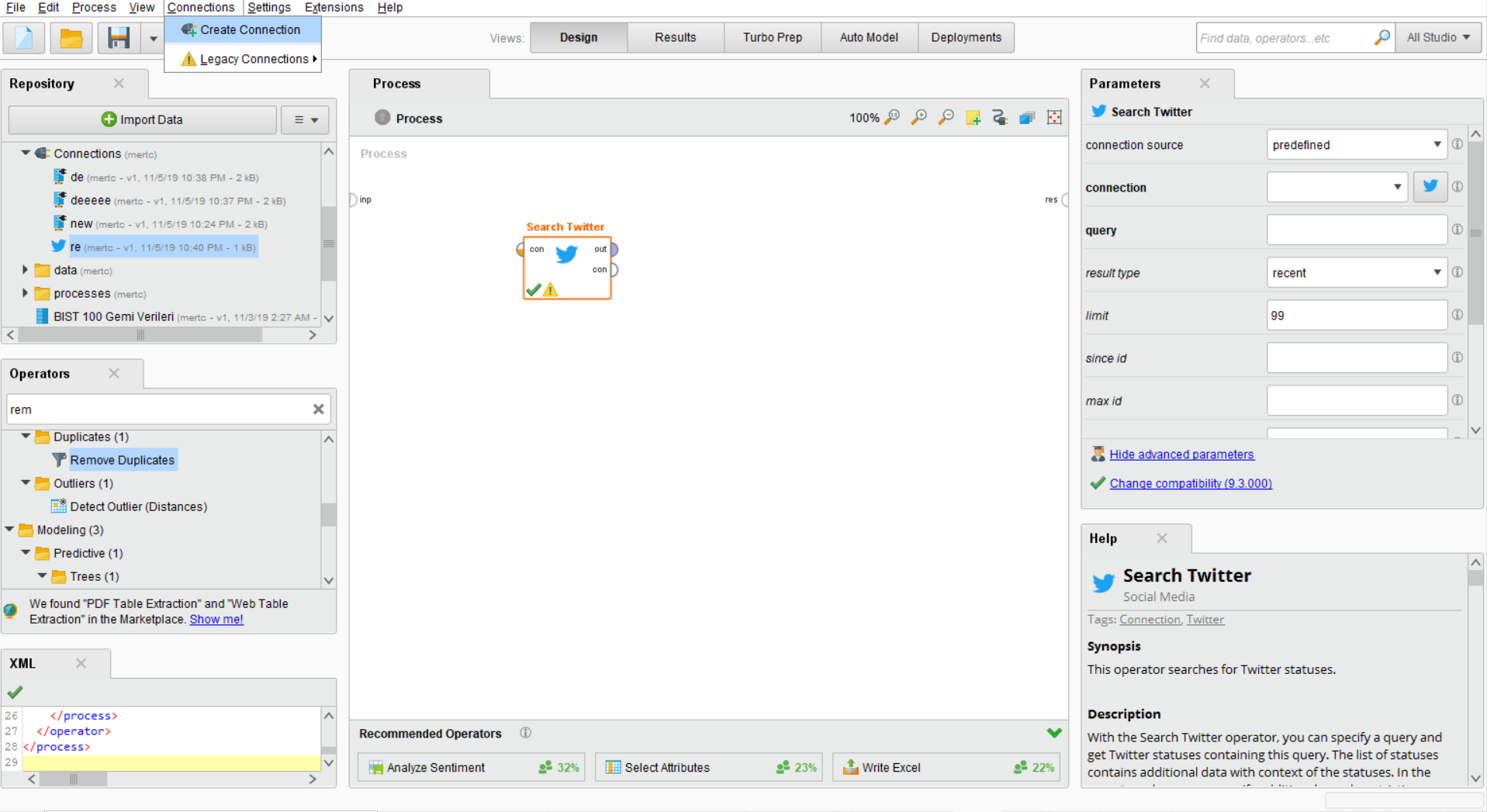Viewport: 1487px width, 812px height.
Task: Click Change compatibility (9.3.000) link
Action: click(x=1191, y=483)
